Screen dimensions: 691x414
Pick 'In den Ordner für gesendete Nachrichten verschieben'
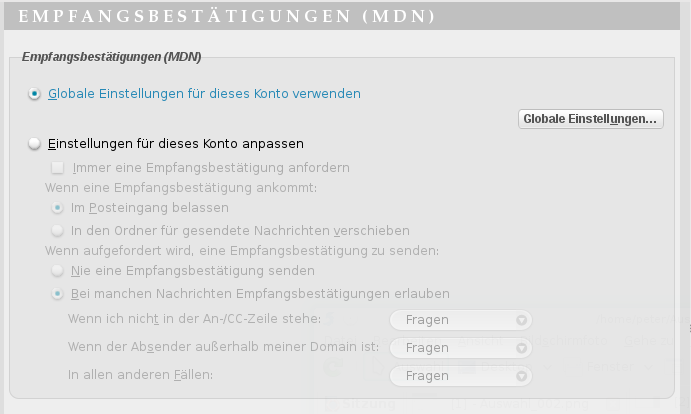pos(58,230)
